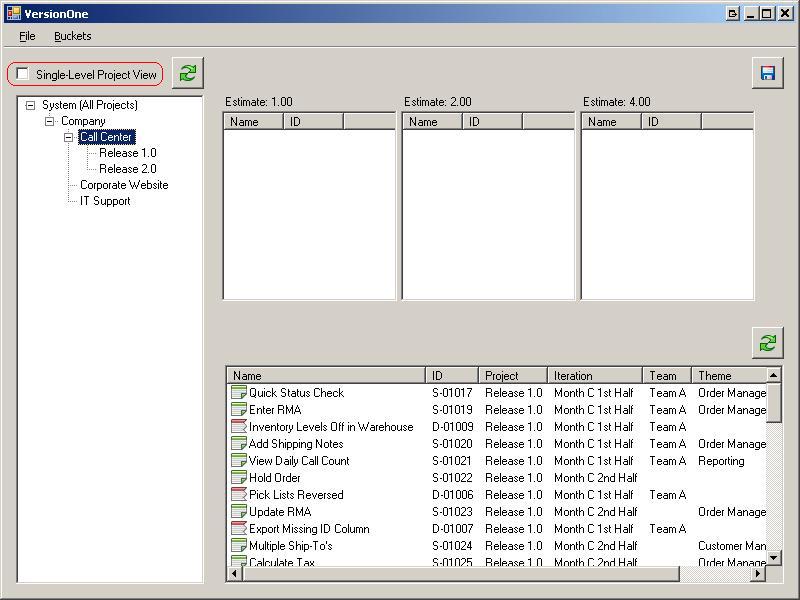Click Reporting theme cell
Screen dimensions: 800x600
pos(721,461)
